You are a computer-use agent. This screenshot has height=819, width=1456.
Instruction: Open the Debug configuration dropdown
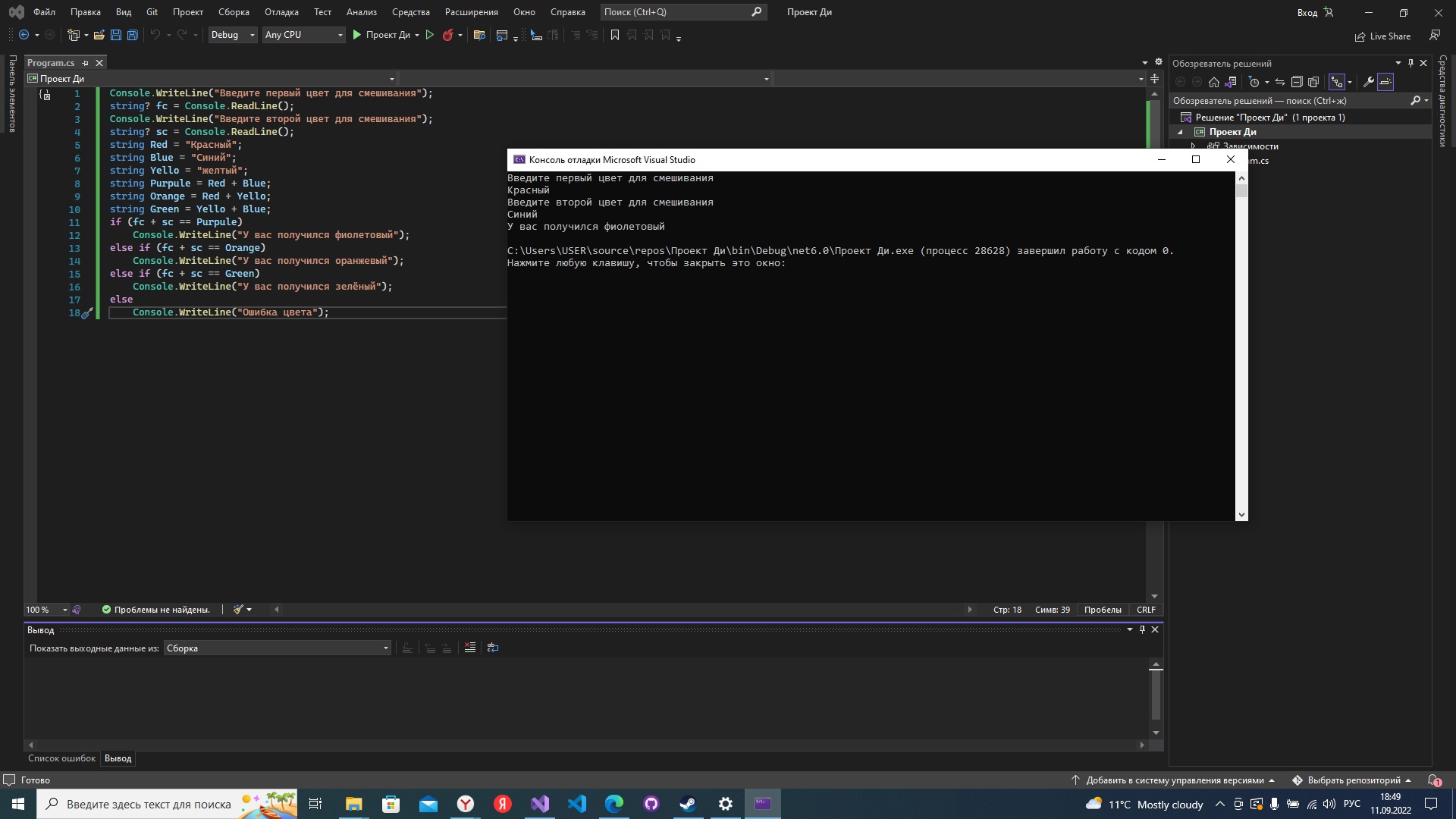[x=232, y=35]
